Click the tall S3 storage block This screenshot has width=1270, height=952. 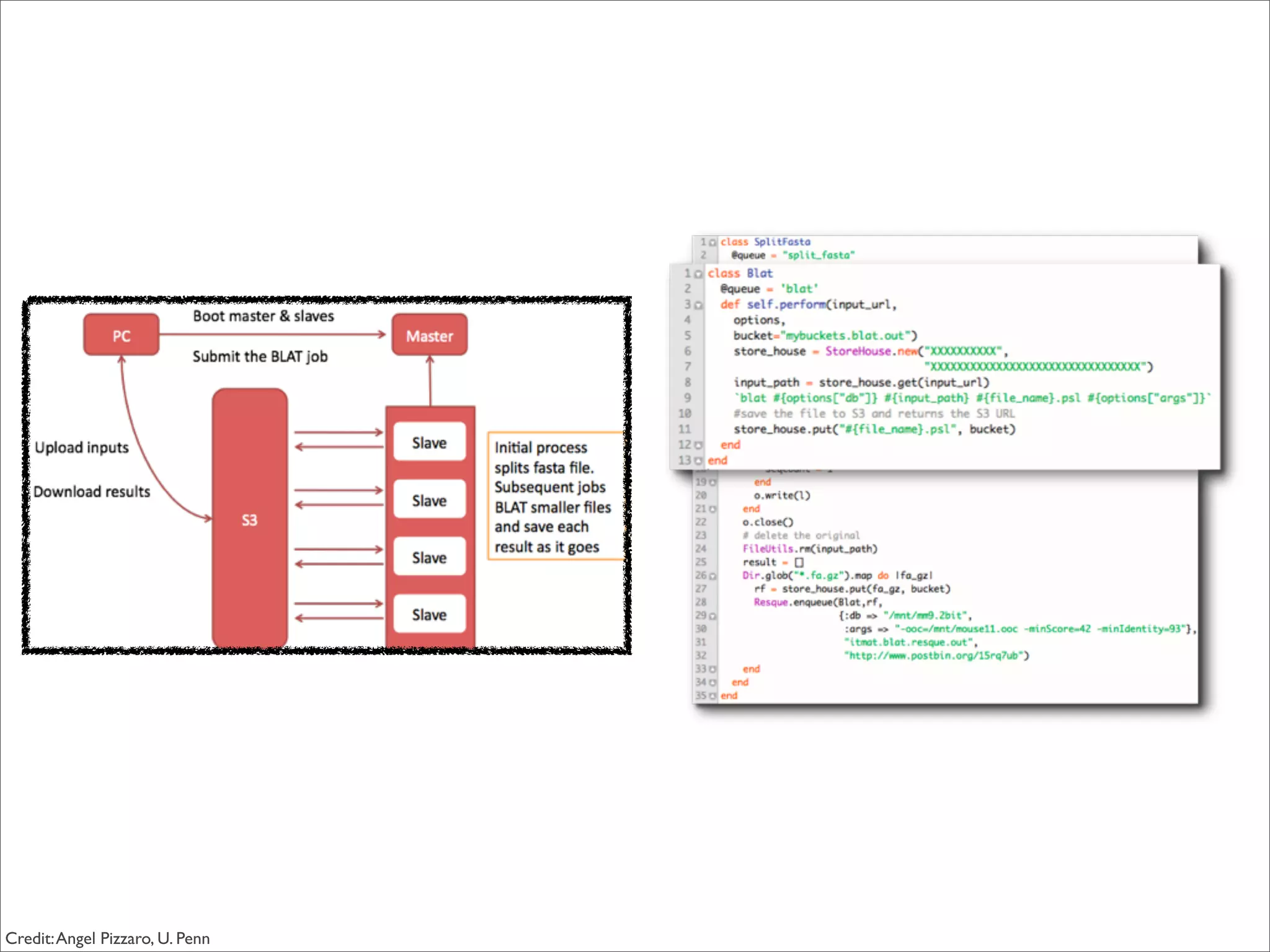[249, 519]
